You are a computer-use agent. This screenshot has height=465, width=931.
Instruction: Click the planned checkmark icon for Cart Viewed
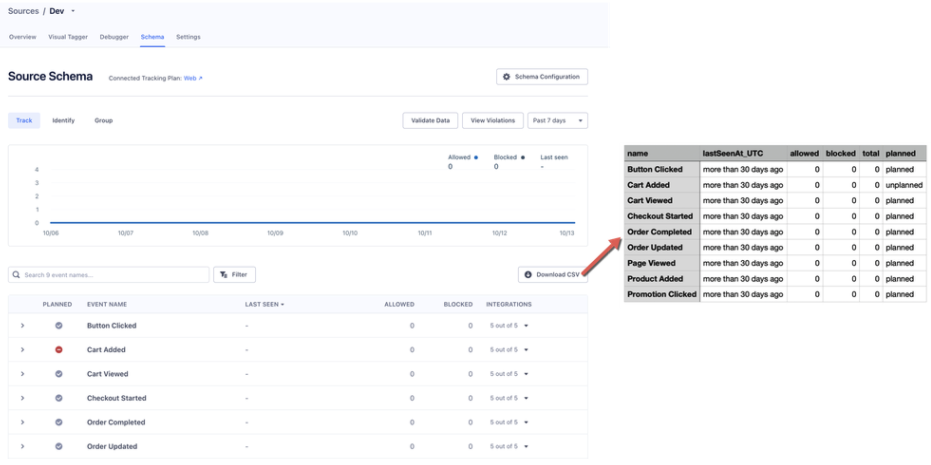pos(59,374)
